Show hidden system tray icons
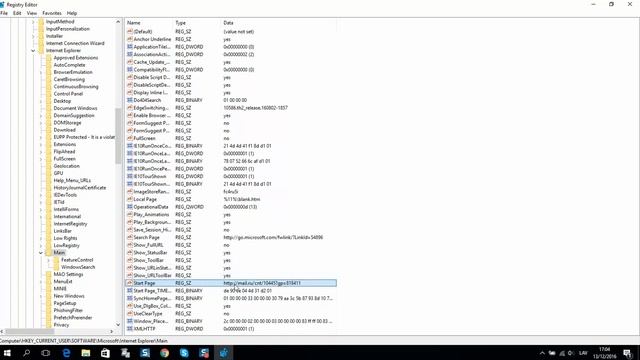Viewport: 640px width, 360px height. tap(542, 353)
